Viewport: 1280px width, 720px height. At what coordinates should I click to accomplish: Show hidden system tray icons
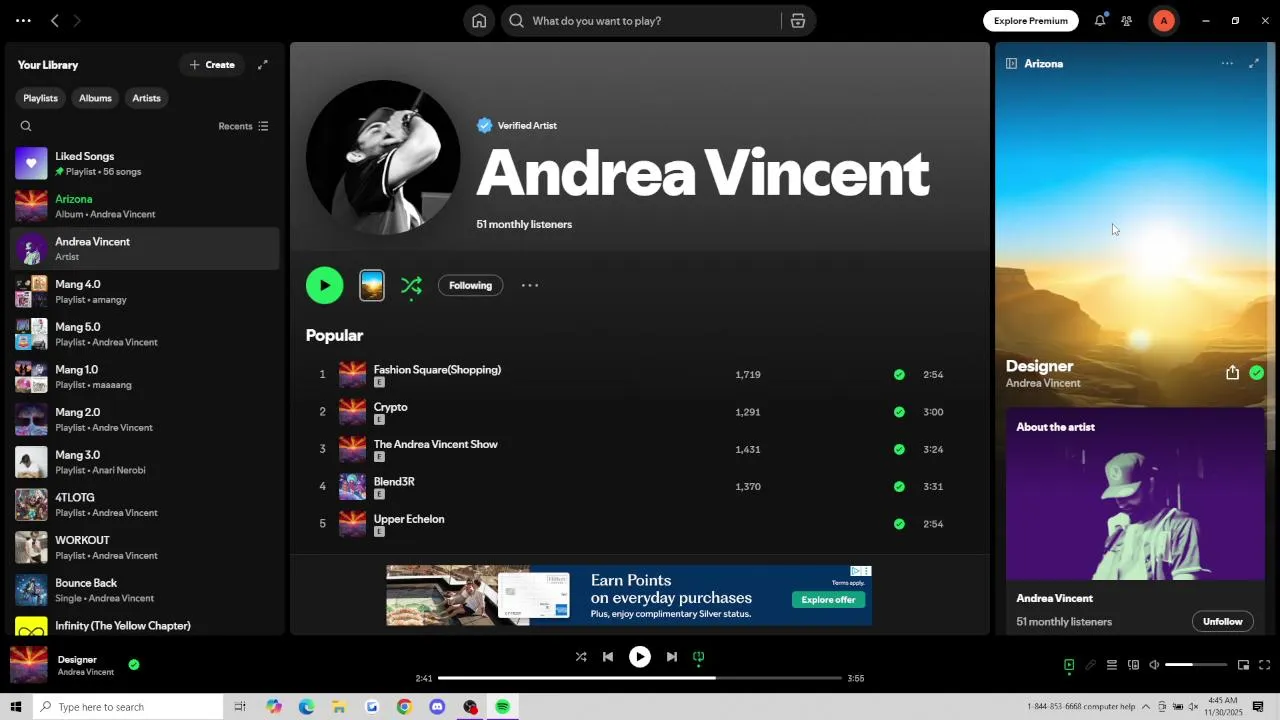coord(1146,707)
